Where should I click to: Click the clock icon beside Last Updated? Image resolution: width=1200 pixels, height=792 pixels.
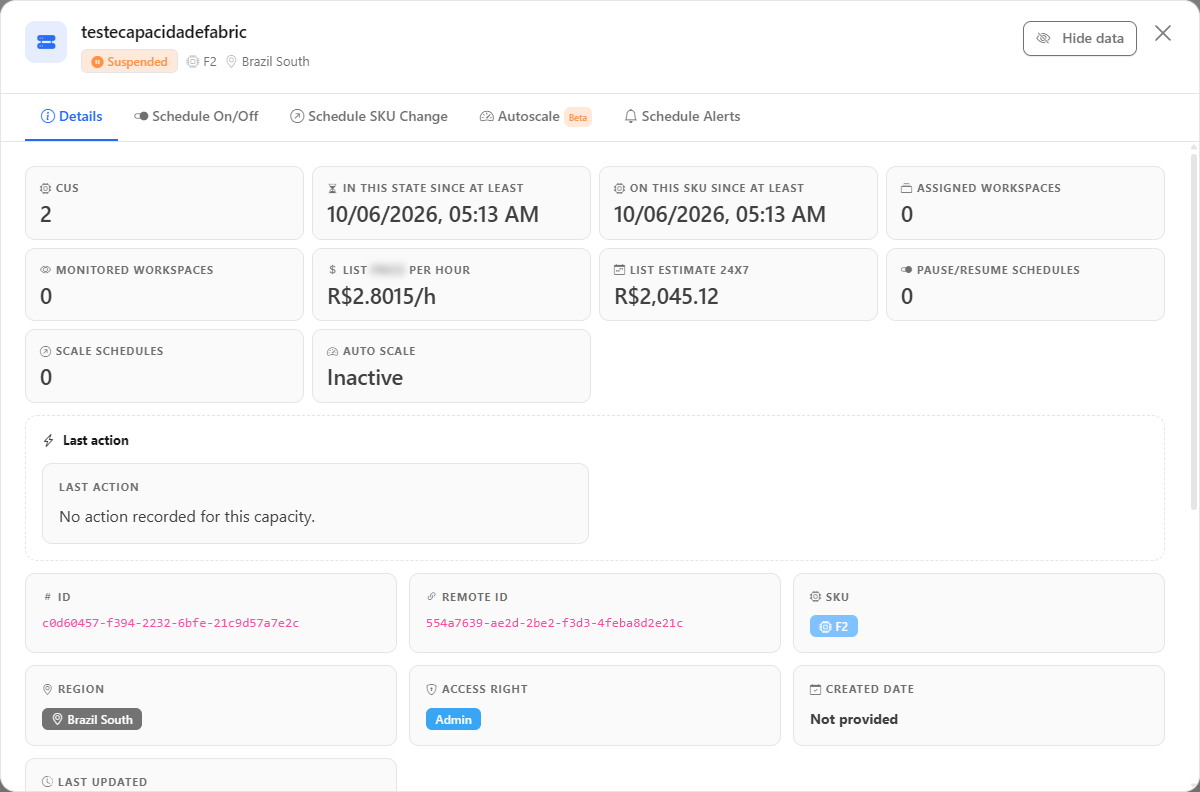(47, 781)
